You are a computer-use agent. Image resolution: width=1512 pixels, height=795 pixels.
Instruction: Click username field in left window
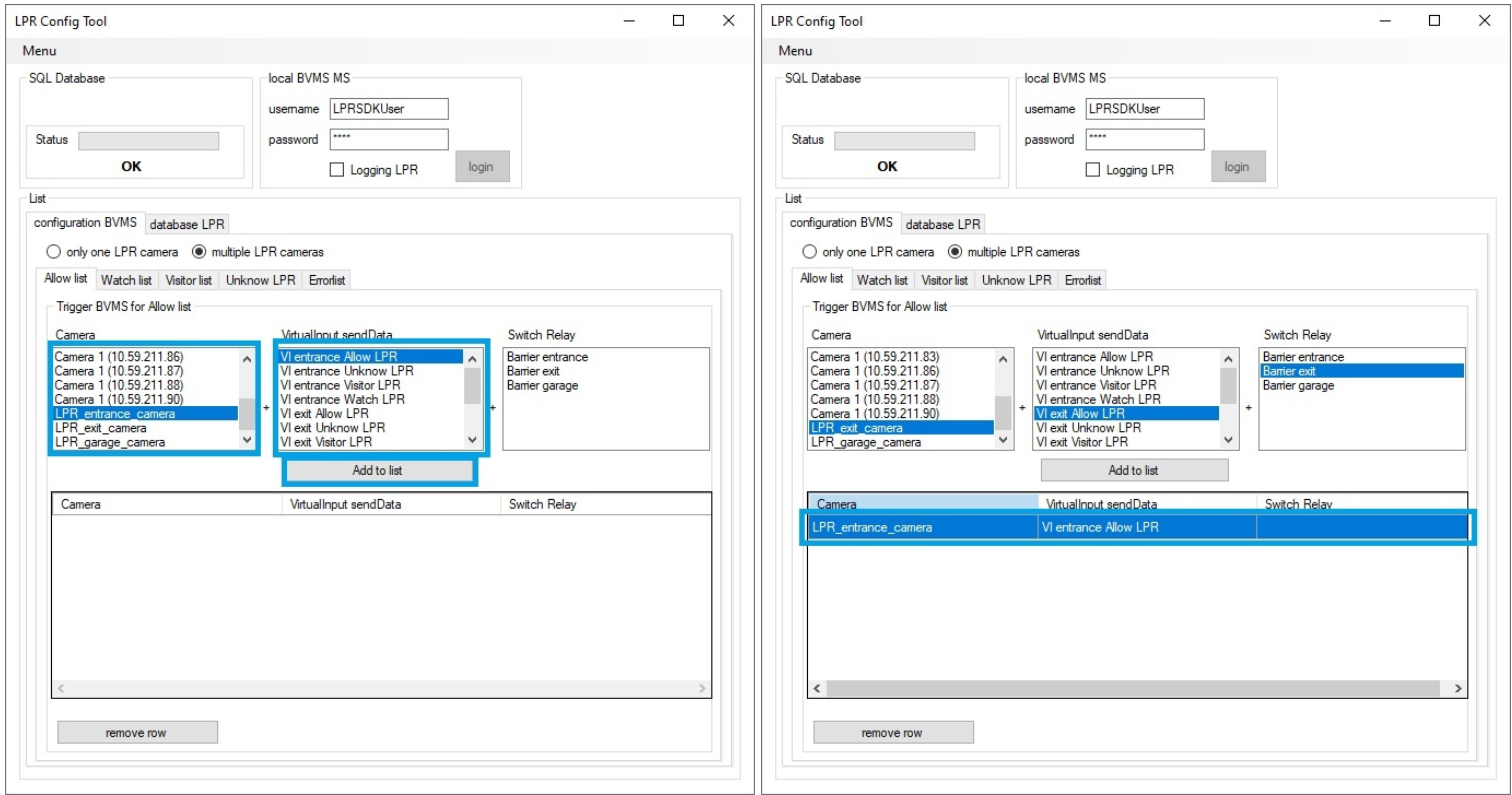point(388,109)
